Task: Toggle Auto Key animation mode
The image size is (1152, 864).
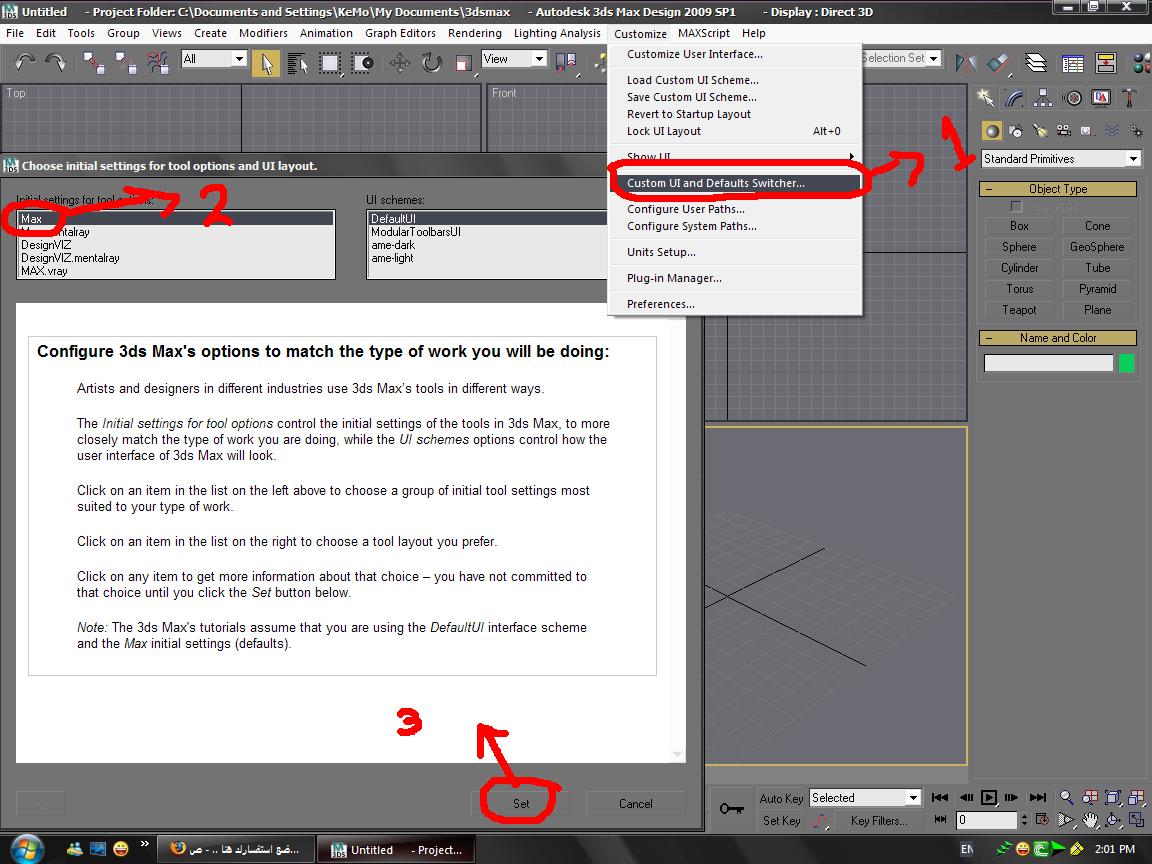Action: click(x=781, y=799)
